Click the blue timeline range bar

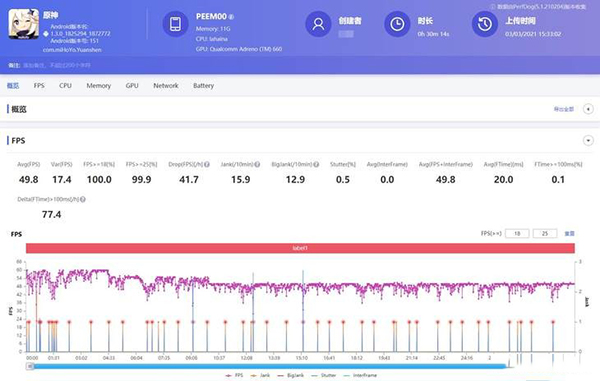[270, 366]
